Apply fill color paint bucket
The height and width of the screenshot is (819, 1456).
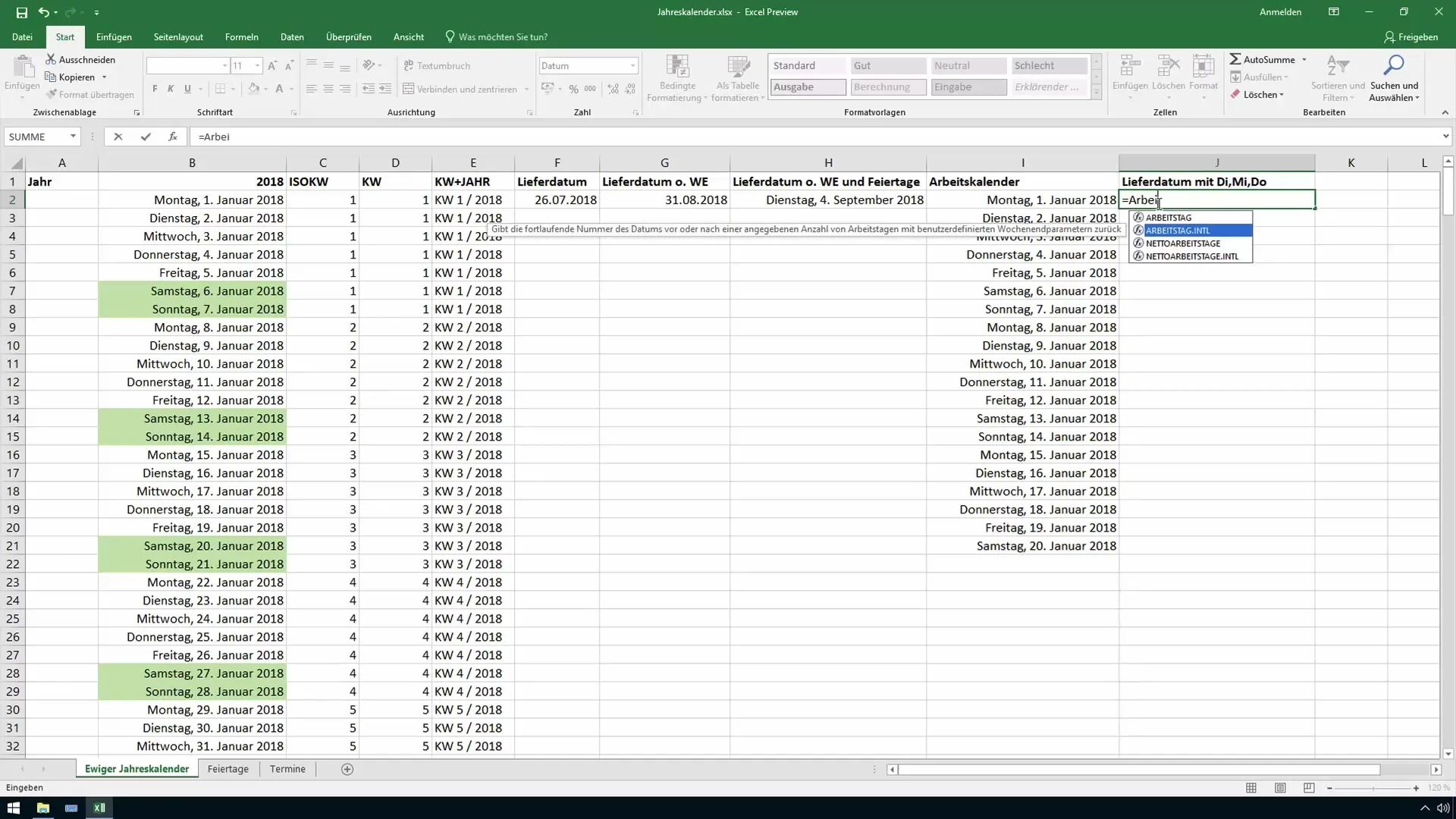pyautogui.click(x=253, y=89)
